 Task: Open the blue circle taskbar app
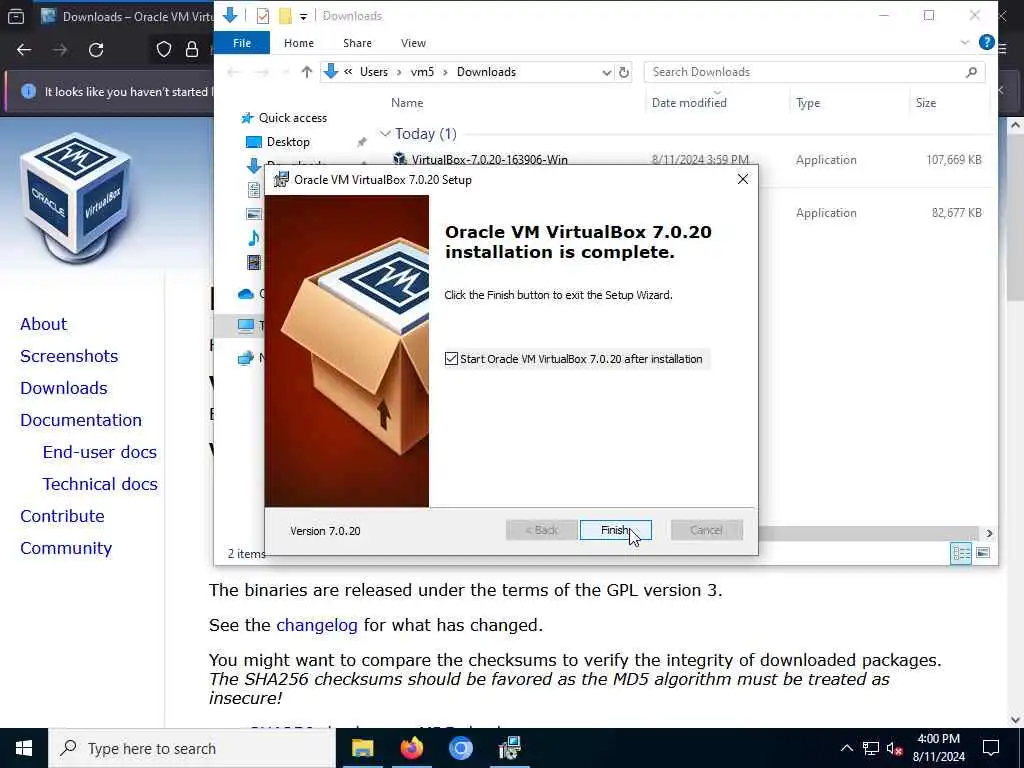(x=460, y=748)
